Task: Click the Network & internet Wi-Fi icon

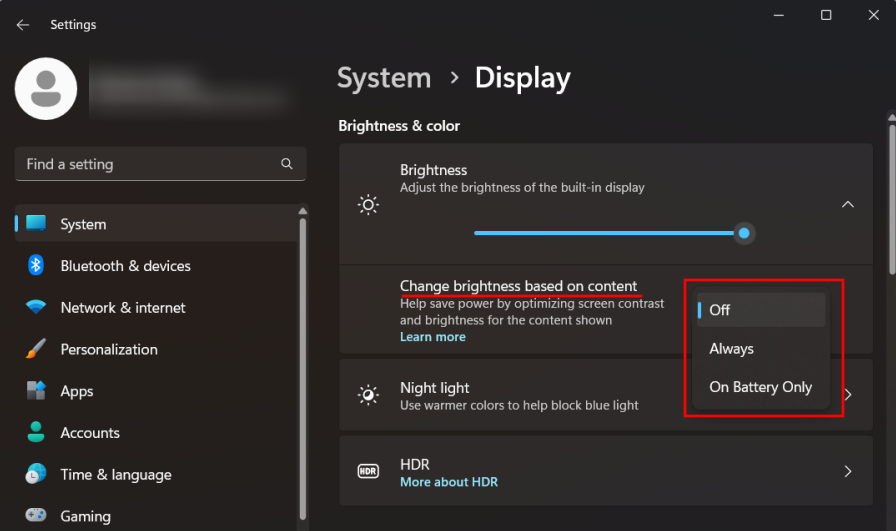Action: click(36, 308)
